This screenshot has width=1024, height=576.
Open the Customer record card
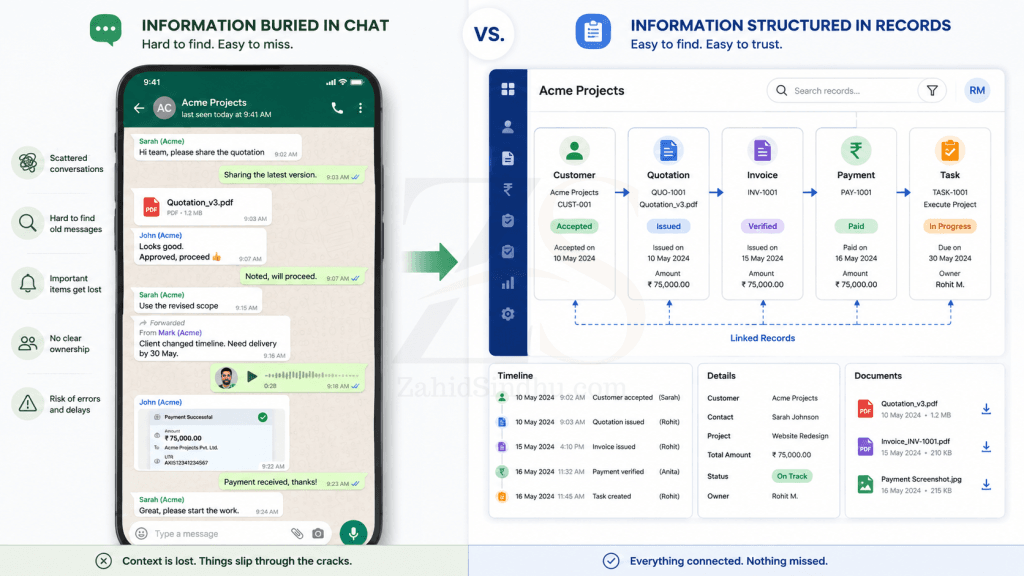tap(574, 214)
